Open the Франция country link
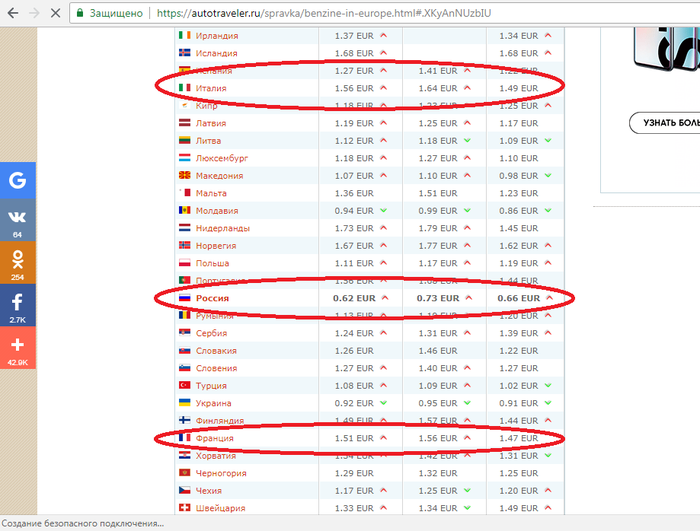The width and height of the screenshot is (700, 531). (215, 438)
